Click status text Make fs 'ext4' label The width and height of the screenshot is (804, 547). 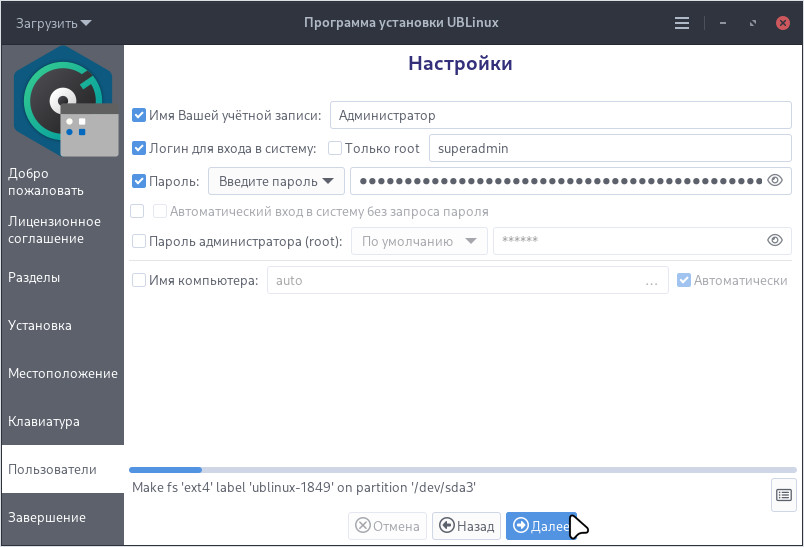[x=304, y=488]
